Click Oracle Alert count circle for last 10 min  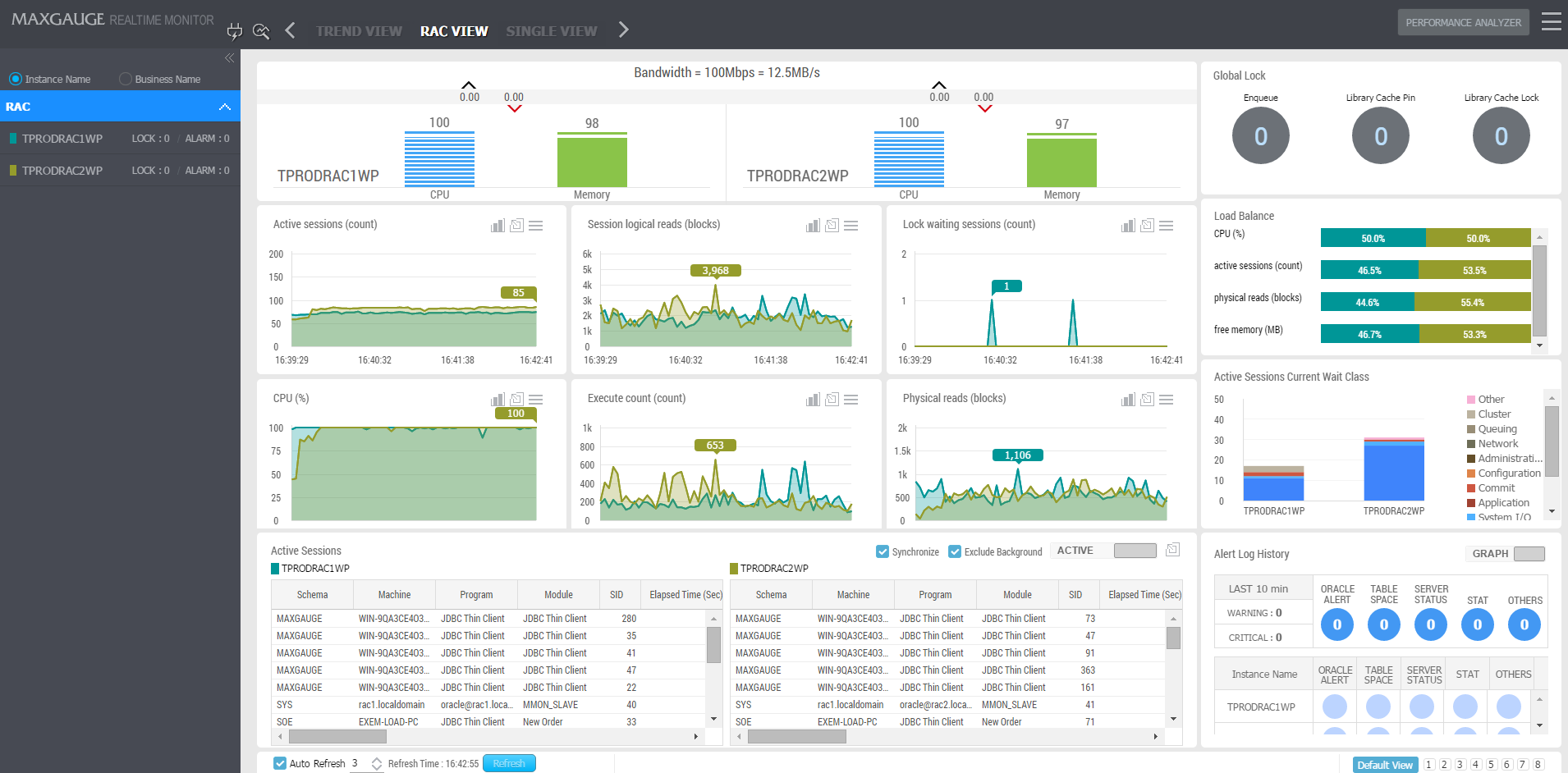tap(1337, 624)
